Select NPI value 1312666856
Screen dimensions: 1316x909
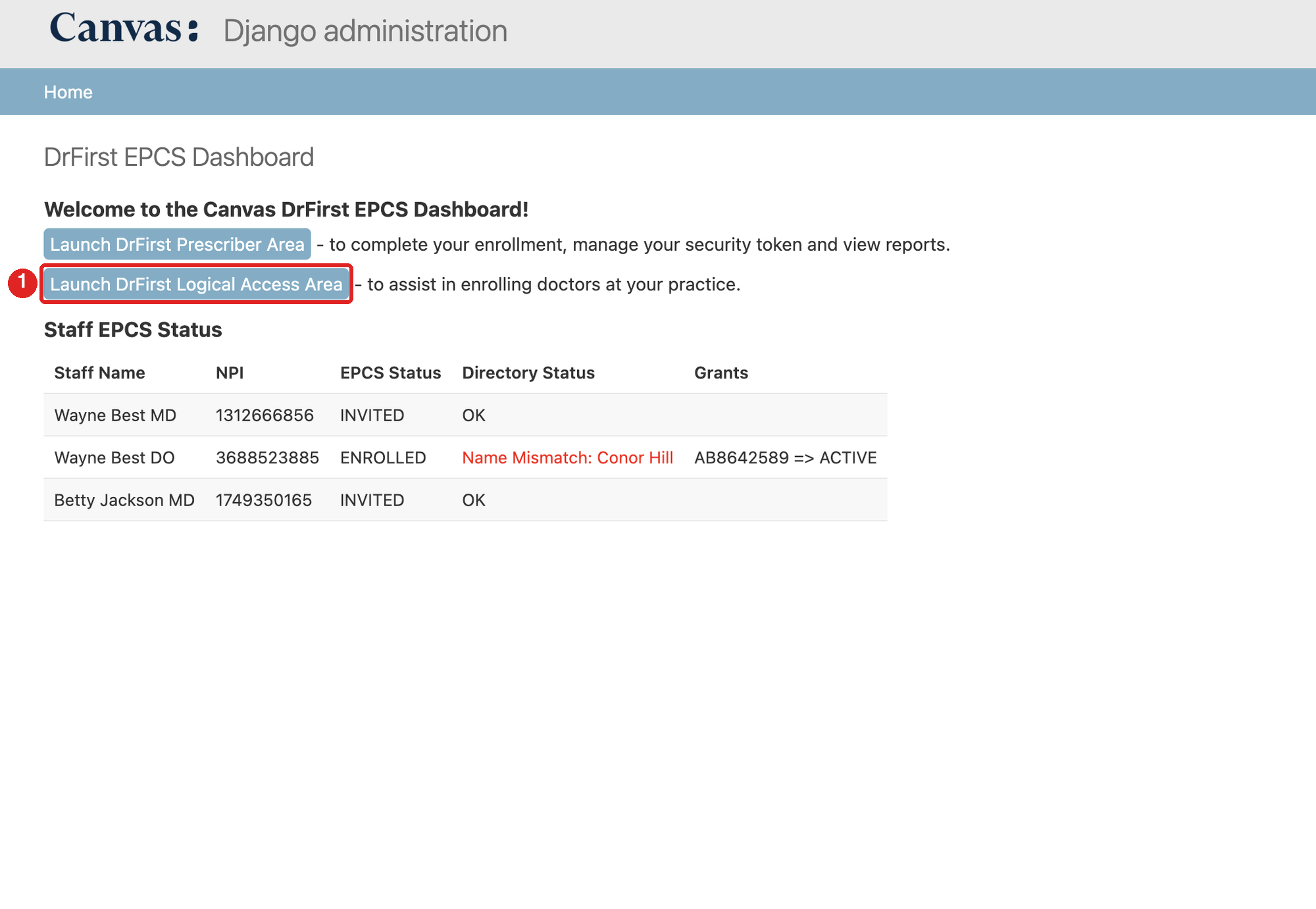265,415
